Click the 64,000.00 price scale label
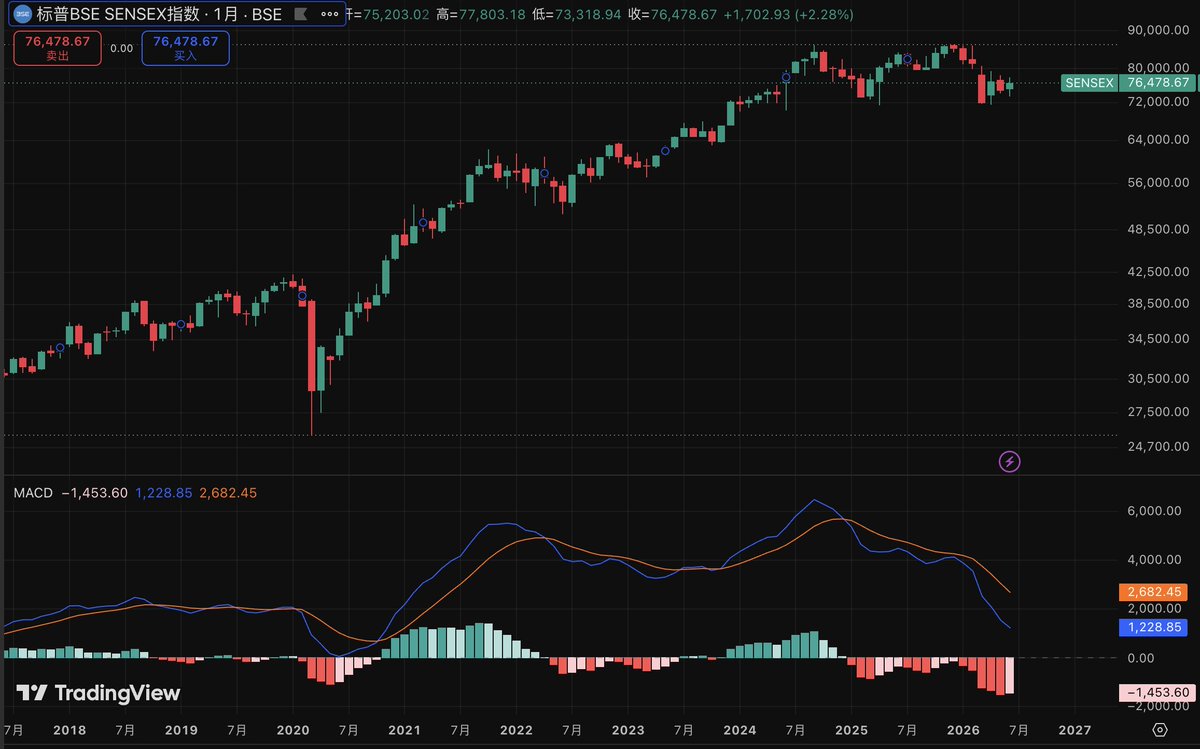1200x749 pixels. (x=1156, y=140)
